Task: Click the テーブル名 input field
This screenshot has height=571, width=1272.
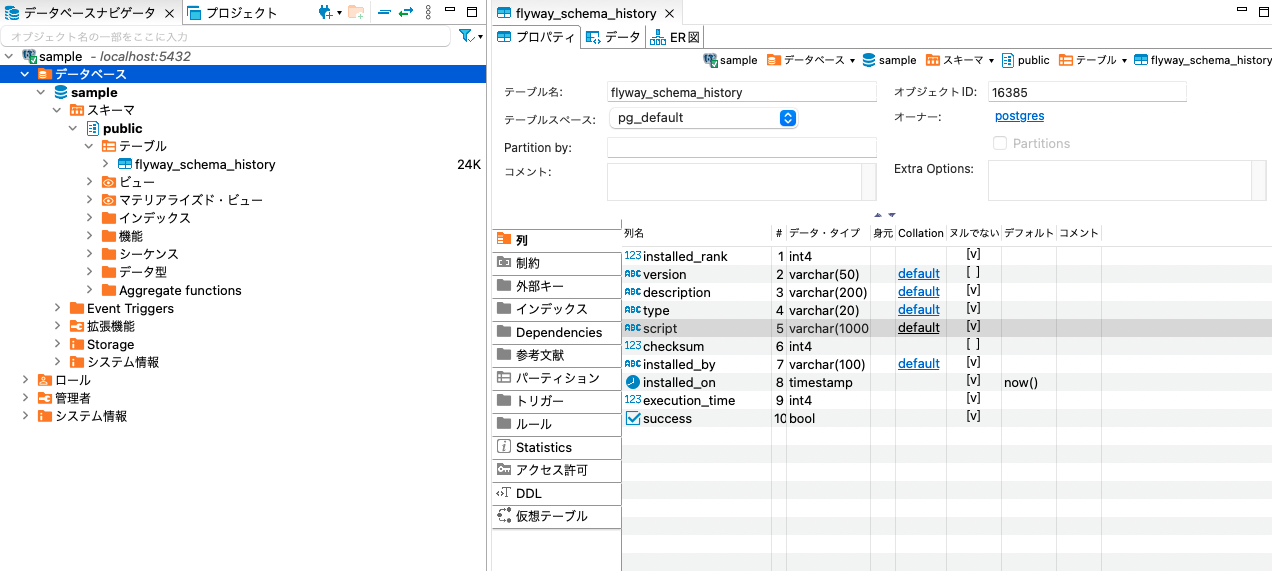Action: (x=741, y=92)
